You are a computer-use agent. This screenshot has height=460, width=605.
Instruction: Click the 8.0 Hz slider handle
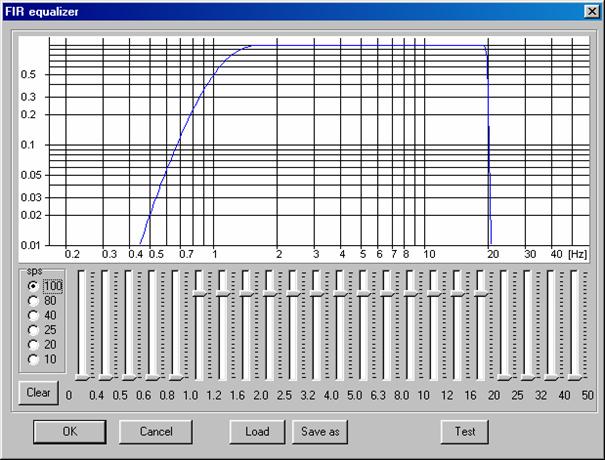point(411,293)
